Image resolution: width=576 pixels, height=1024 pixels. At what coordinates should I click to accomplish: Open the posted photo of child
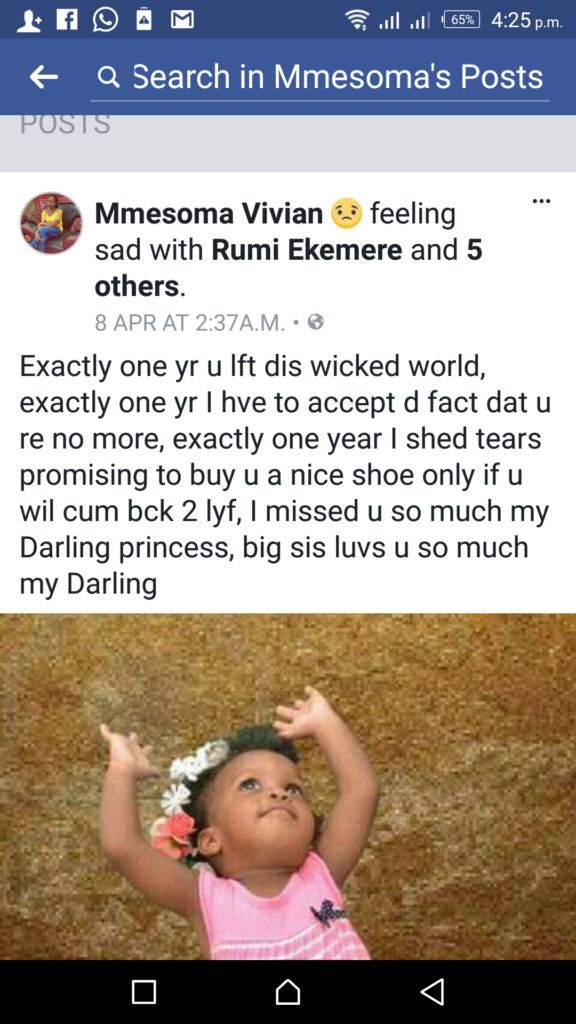tap(288, 786)
